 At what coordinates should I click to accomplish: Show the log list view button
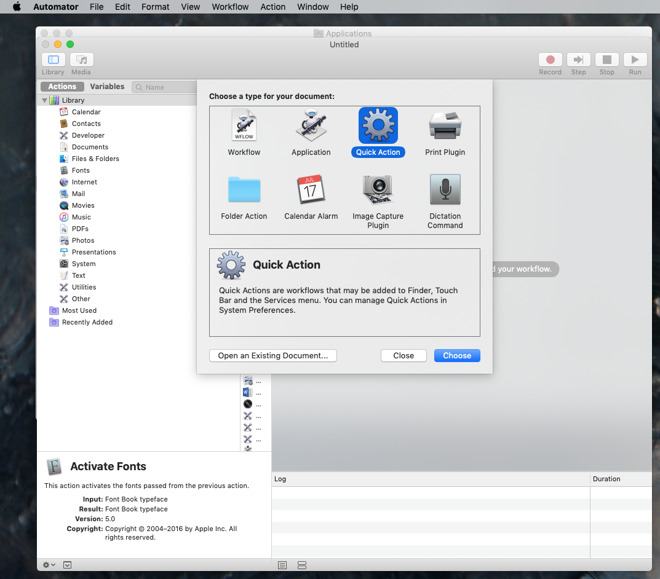pos(282,565)
